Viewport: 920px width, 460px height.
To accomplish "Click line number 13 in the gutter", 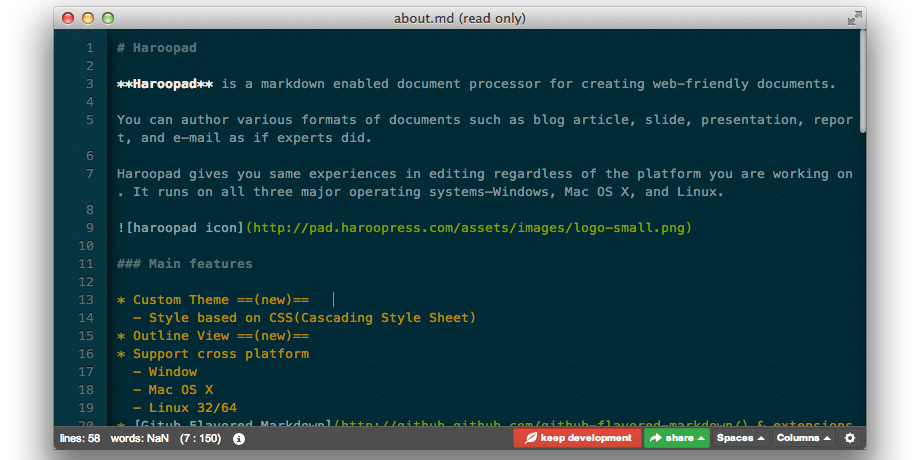I will [x=86, y=300].
